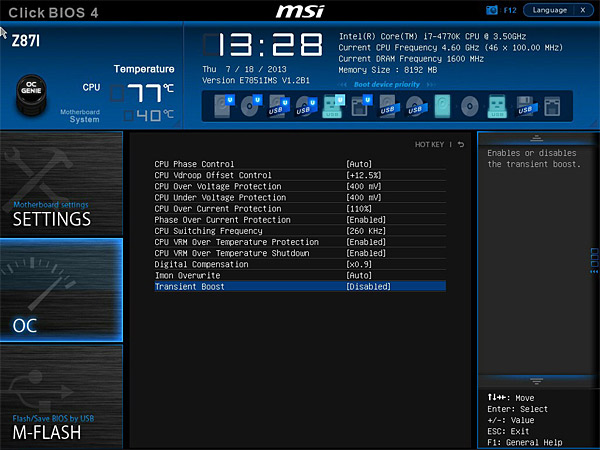Select the last network boot icon without badge

point(552,106)
